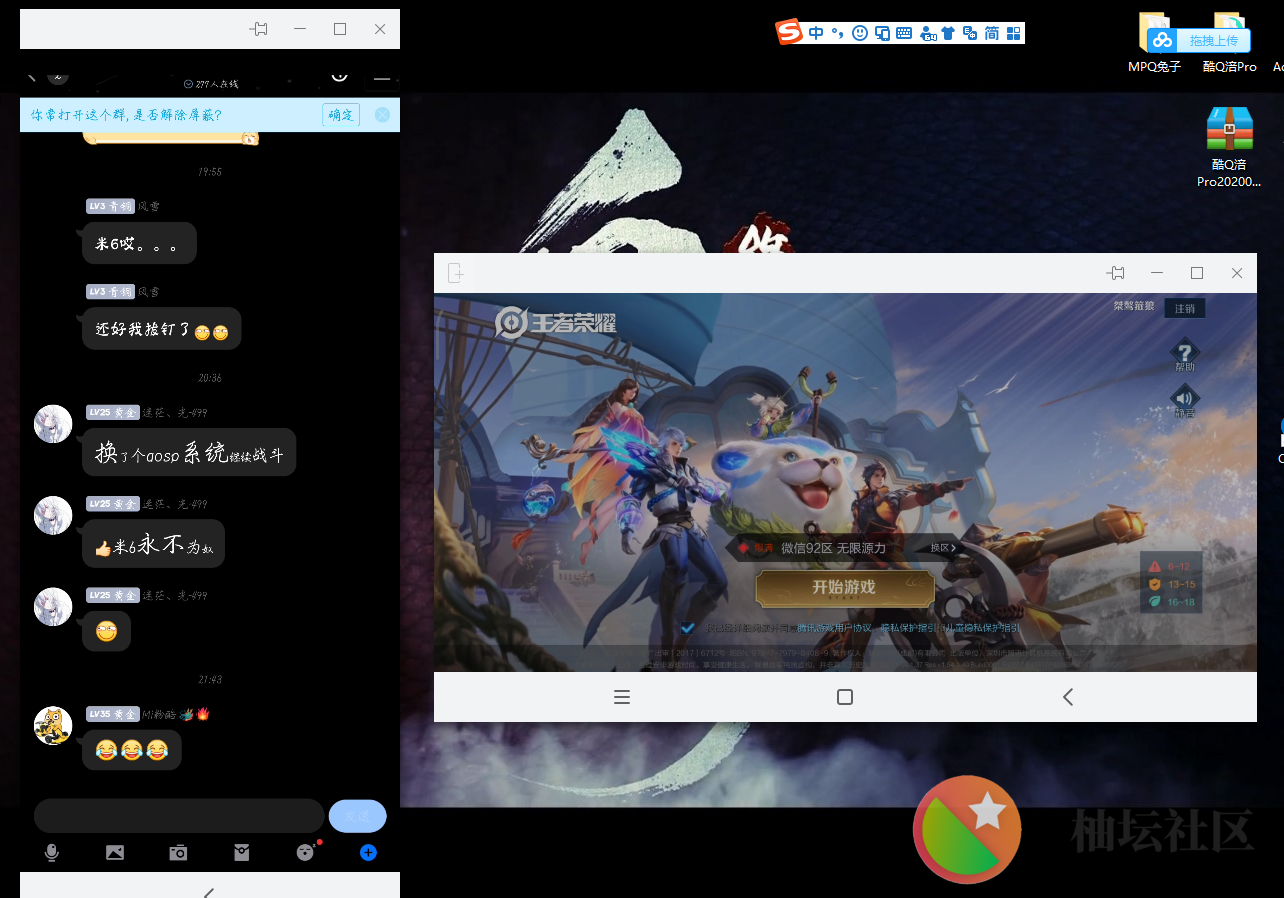Click the 开始游戏 start button
Viewport: 1284px width, 898px height.
(845, 588)
